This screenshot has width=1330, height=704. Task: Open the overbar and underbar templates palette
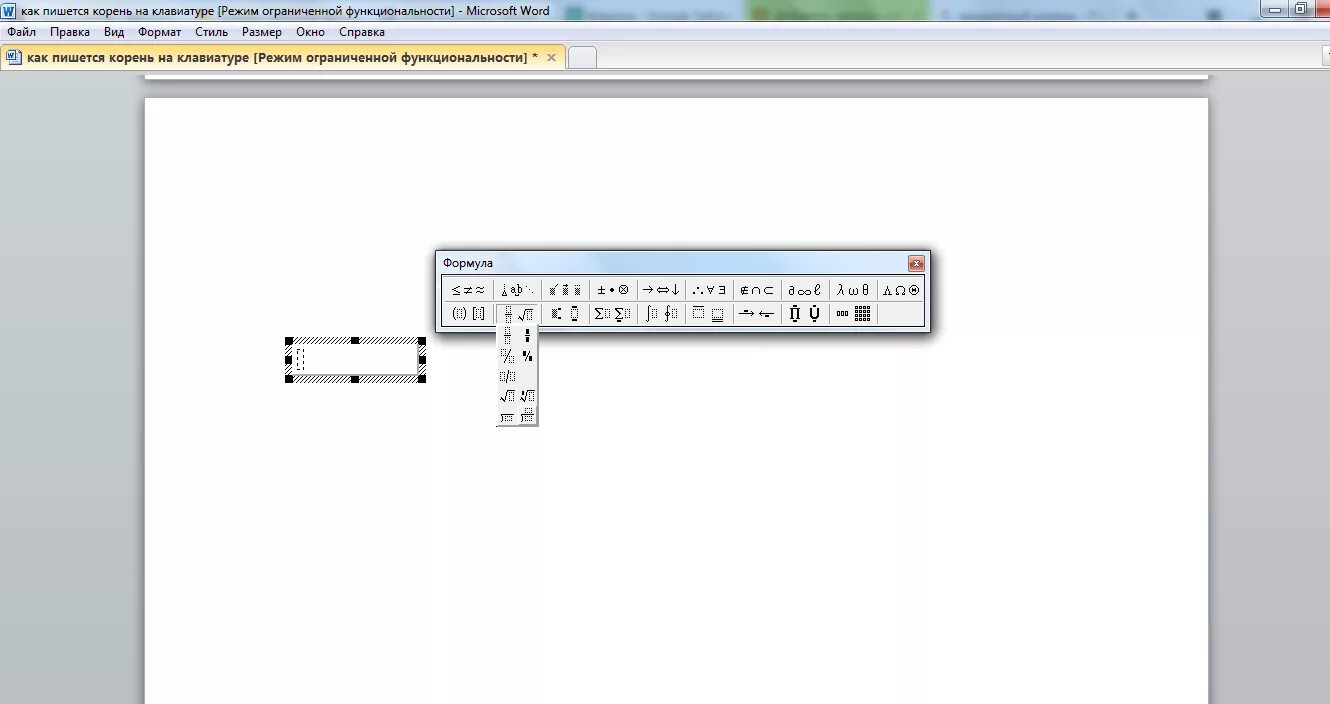pos(709,314)
